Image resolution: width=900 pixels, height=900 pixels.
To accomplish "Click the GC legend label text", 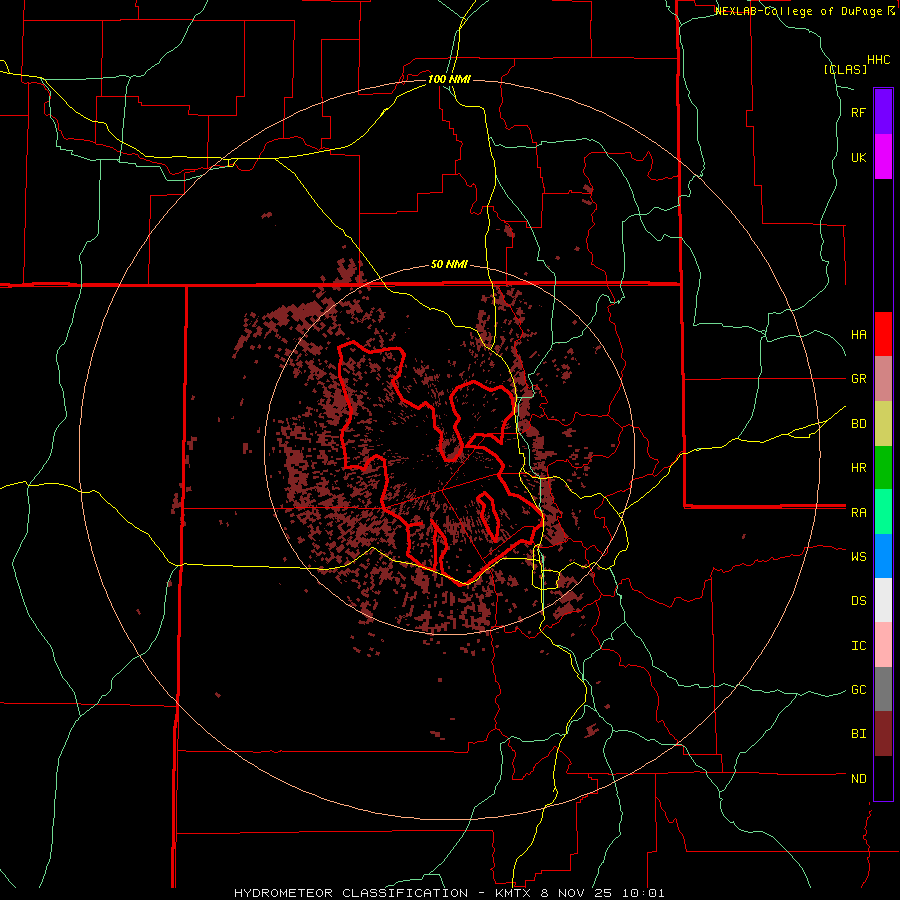I will [859, 690].
